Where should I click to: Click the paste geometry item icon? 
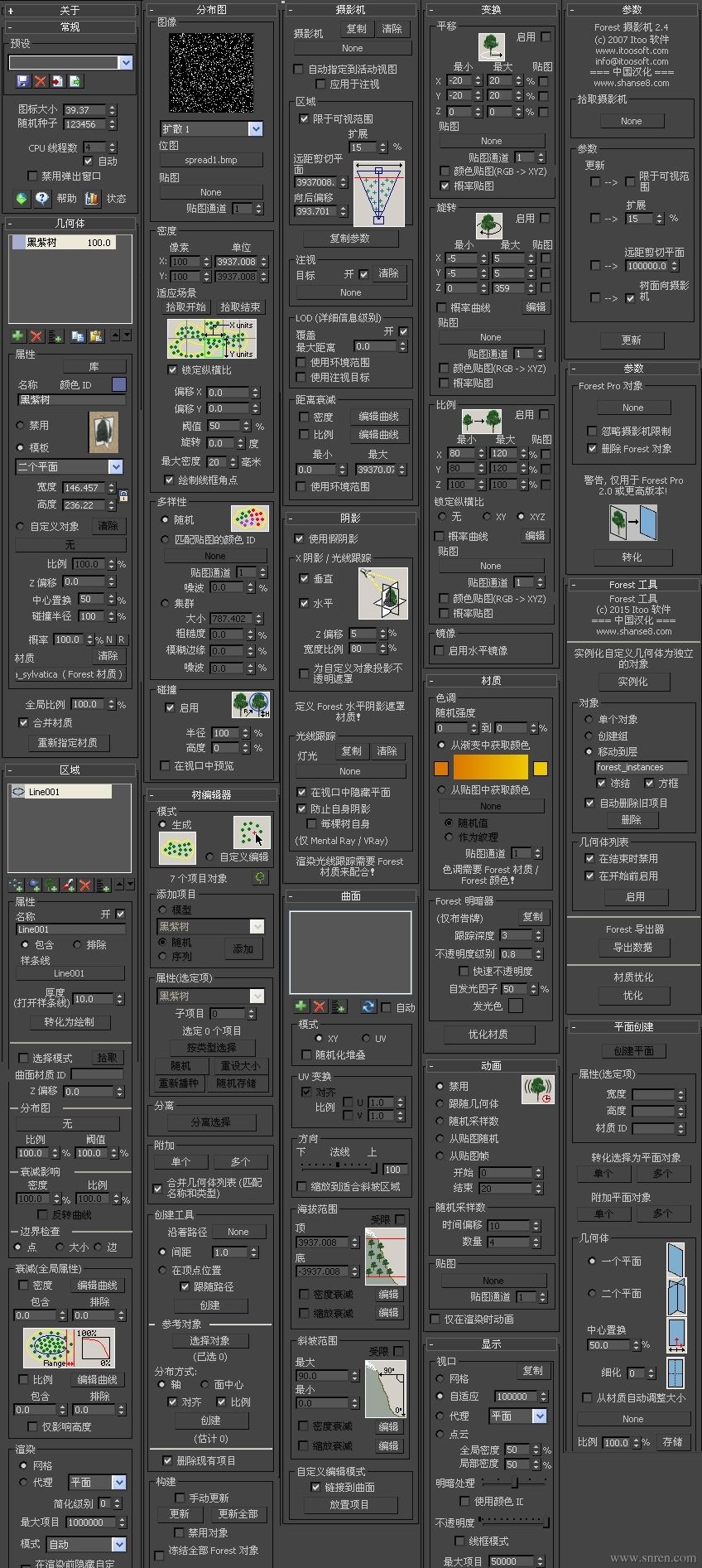point(96,335)
